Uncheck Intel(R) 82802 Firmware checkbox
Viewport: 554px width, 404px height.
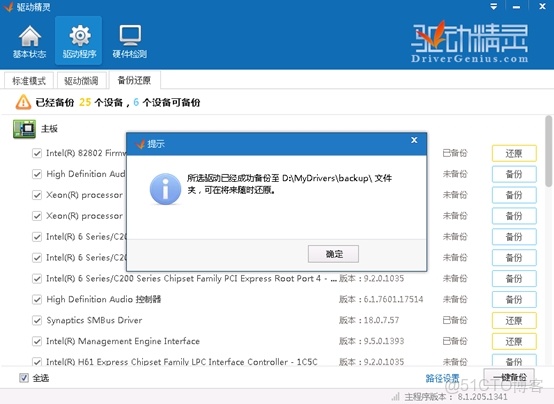(x=37, y=153)
